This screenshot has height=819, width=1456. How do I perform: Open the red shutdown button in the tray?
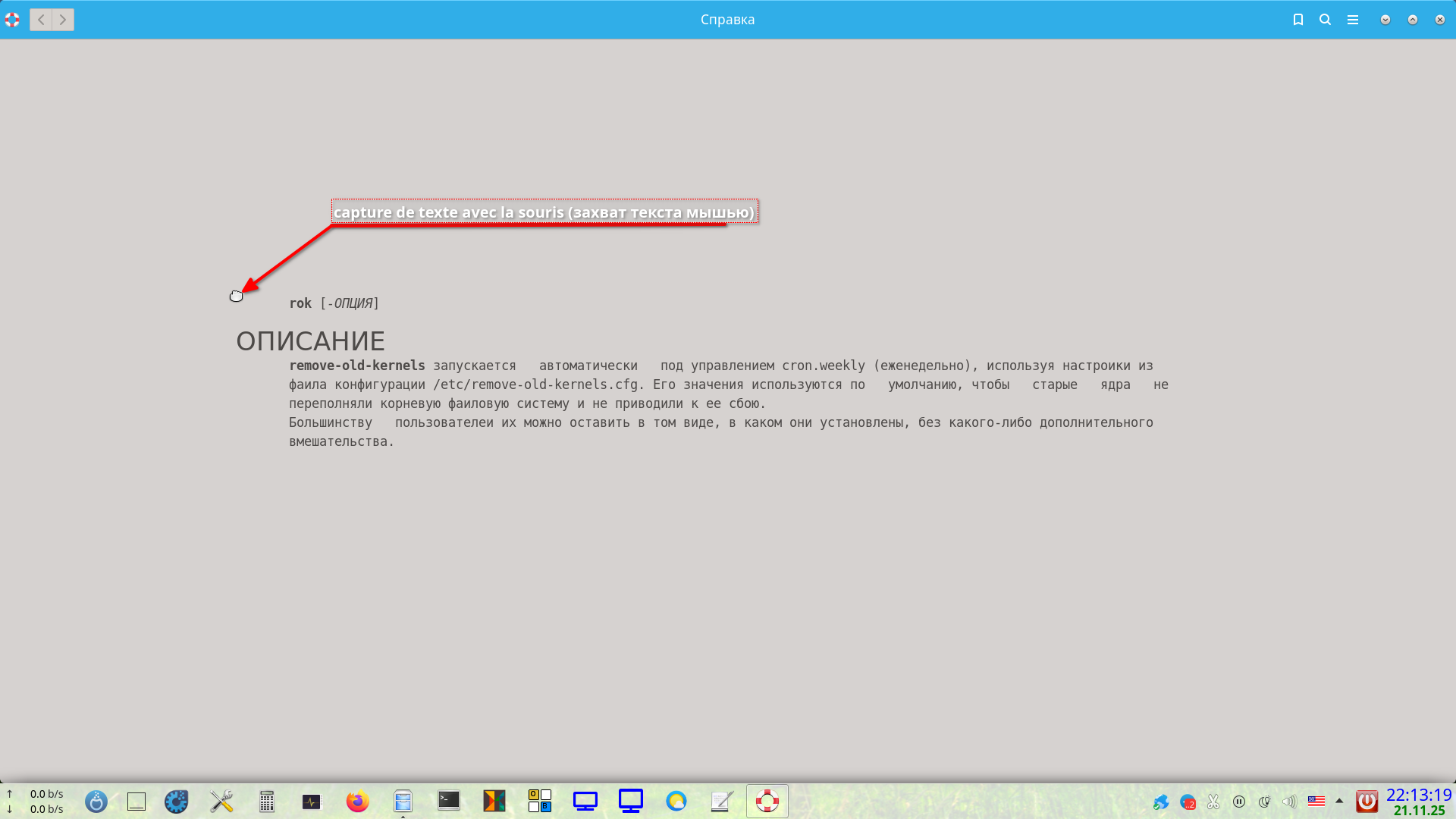click(x=1366, y=802)
